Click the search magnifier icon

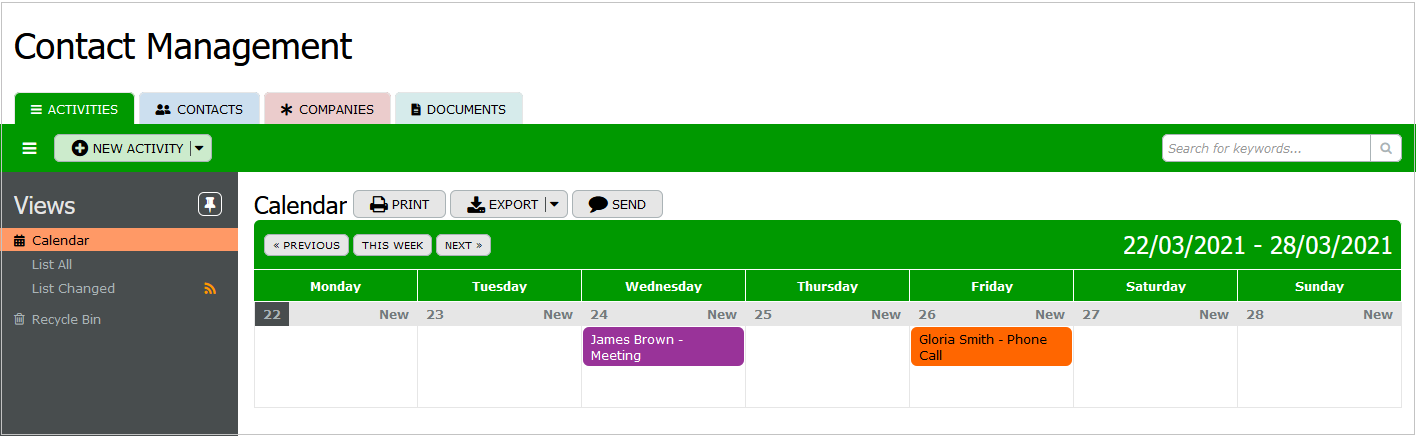pos(1386,148)
